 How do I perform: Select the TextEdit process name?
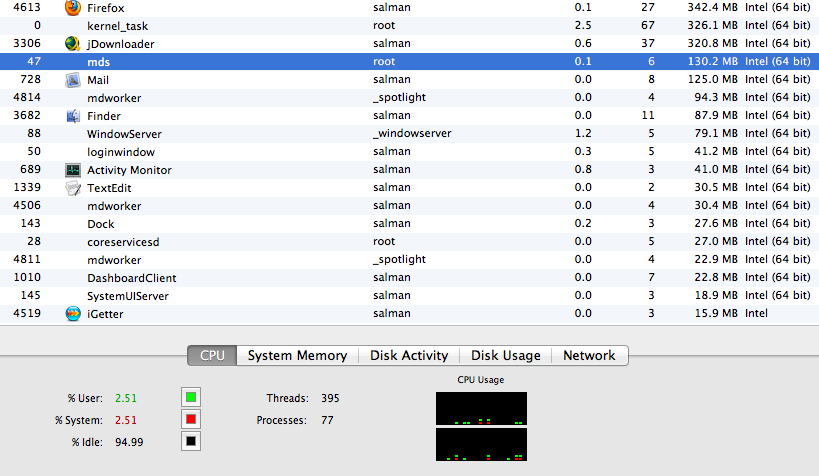[x=109, y=188]
